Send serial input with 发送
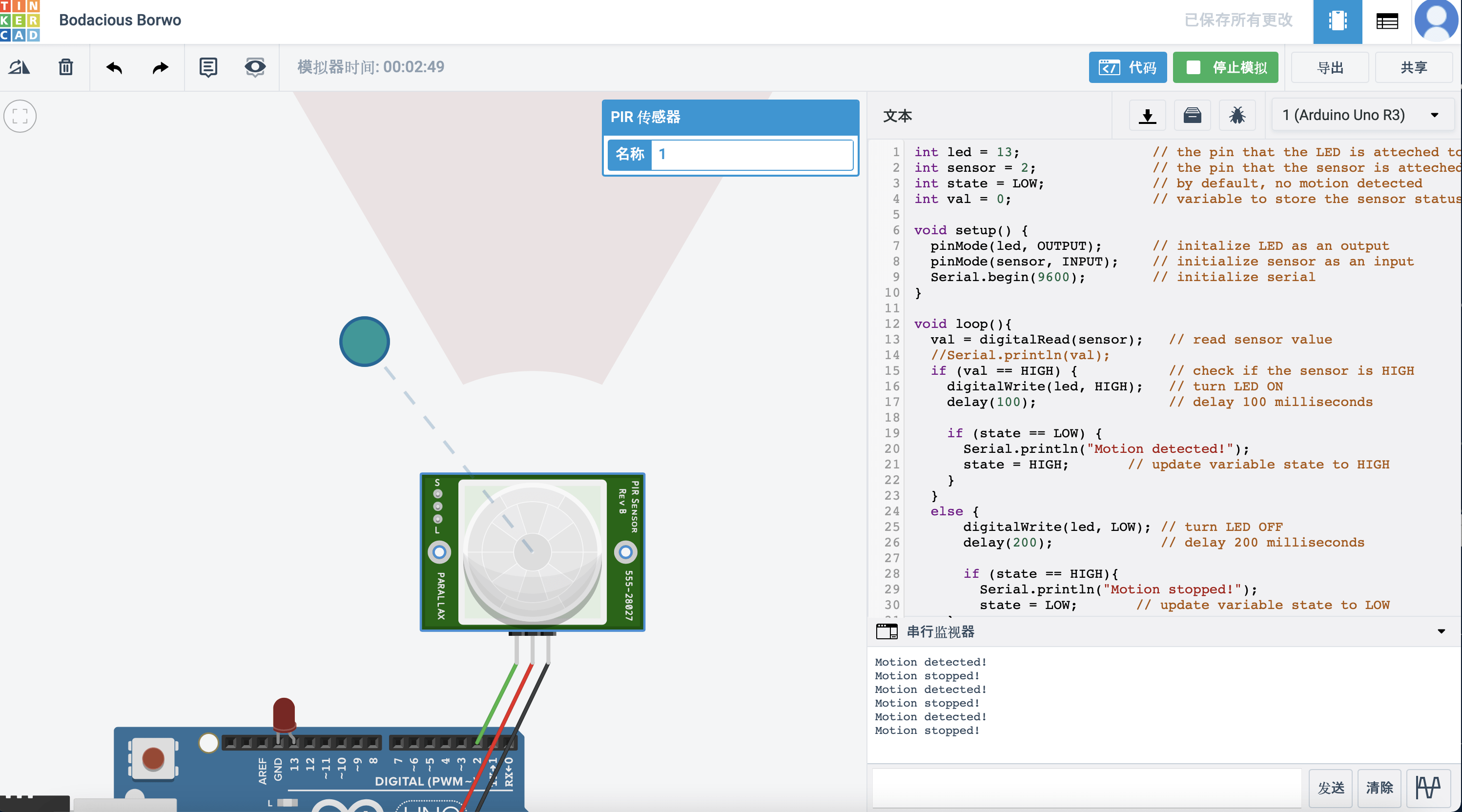This screenshot has width=1462, height=812. coord(1330,788)
